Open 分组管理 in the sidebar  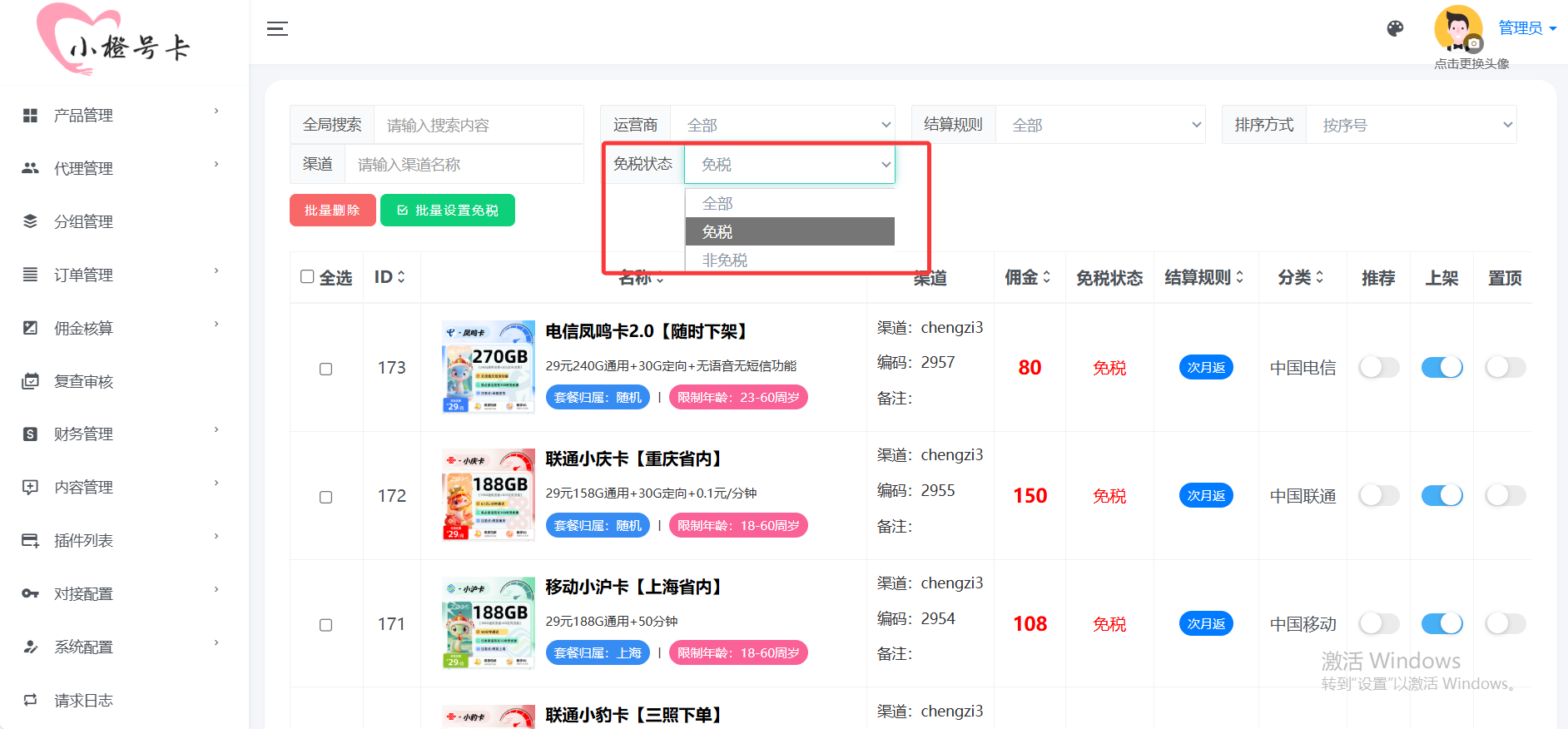click(x=83, y=221)
